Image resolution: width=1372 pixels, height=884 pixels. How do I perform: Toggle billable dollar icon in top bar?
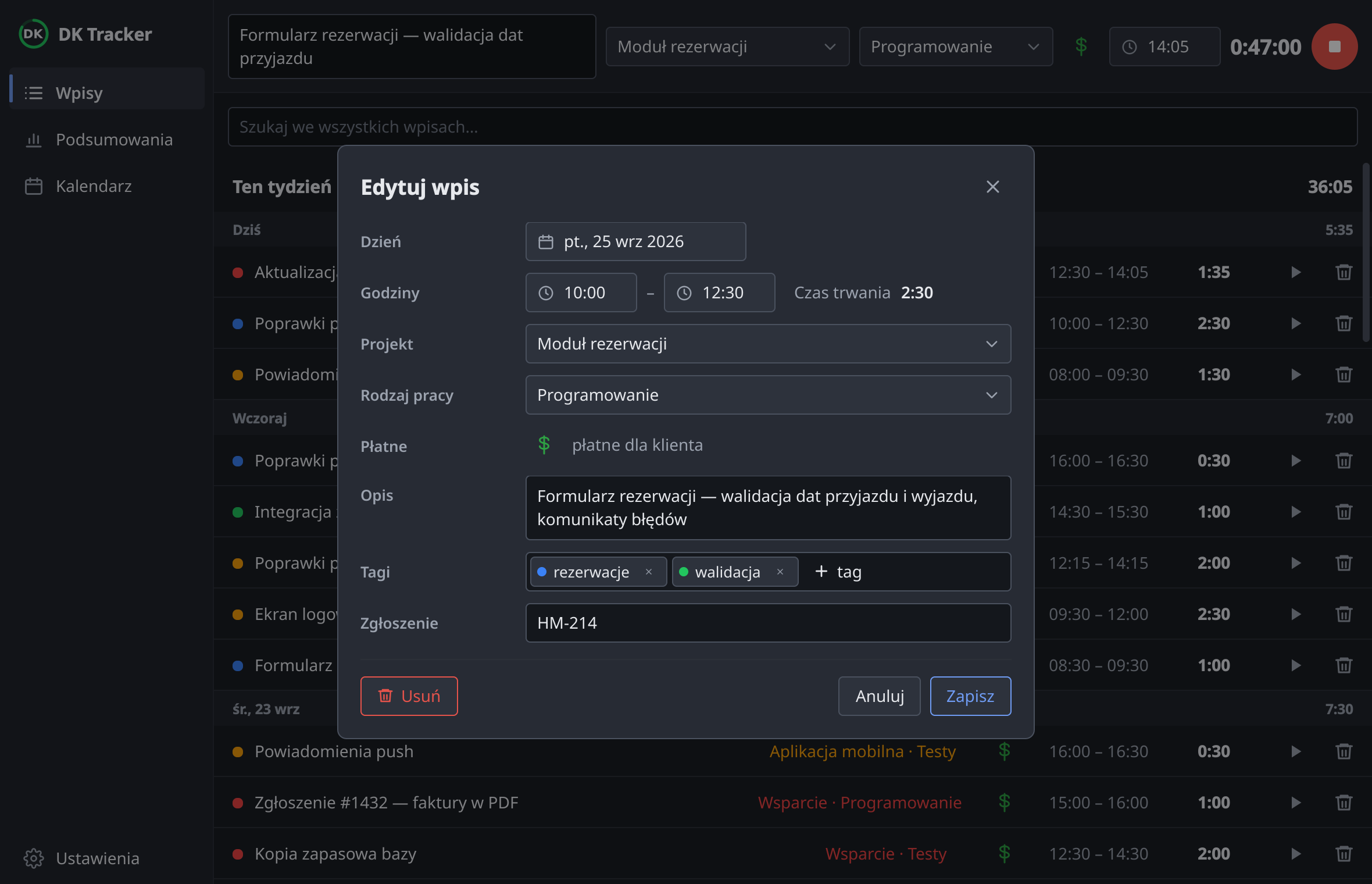[1081, 47]
